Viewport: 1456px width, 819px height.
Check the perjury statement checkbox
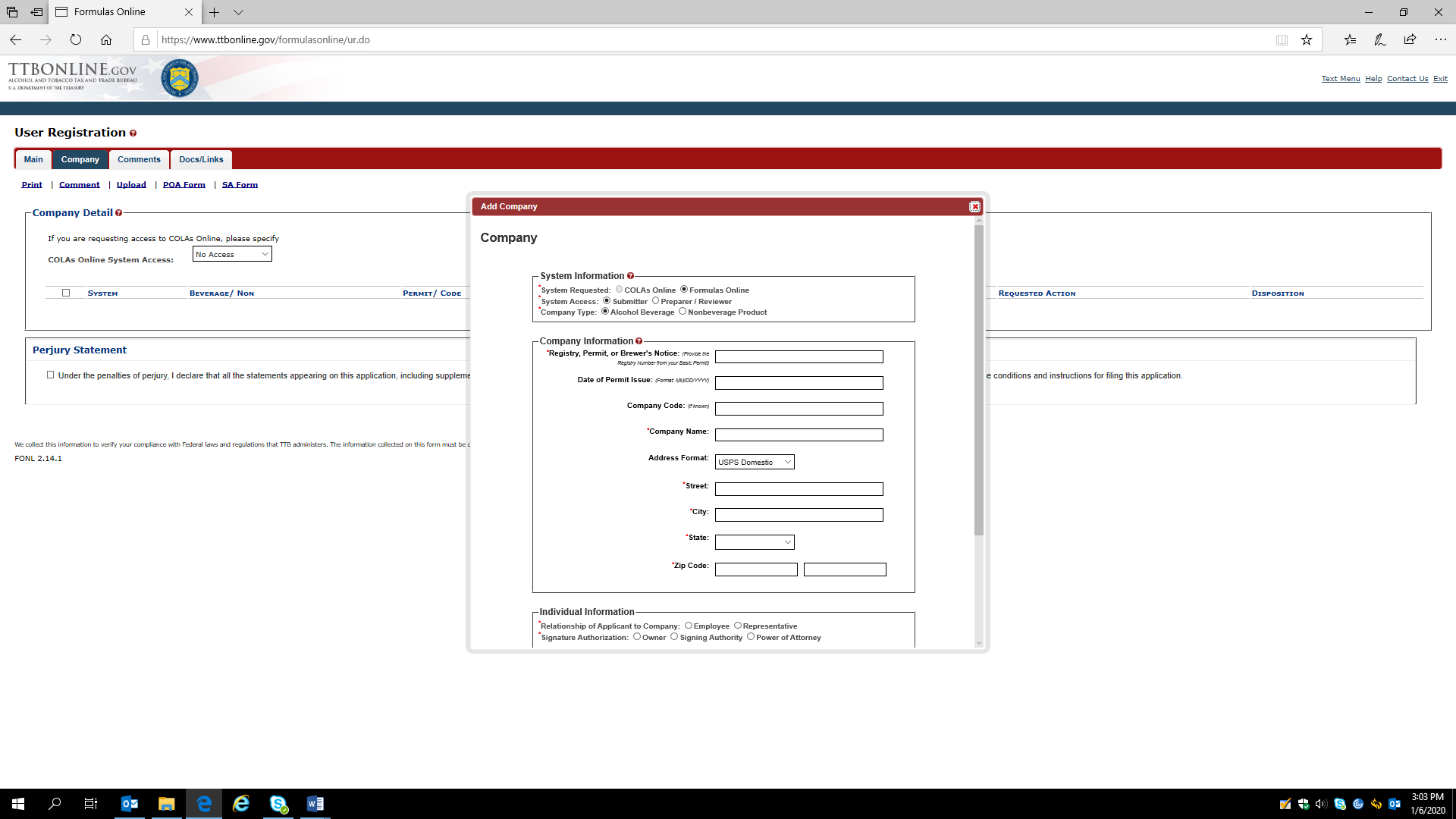pyautogui.click(x=51, y=375)
